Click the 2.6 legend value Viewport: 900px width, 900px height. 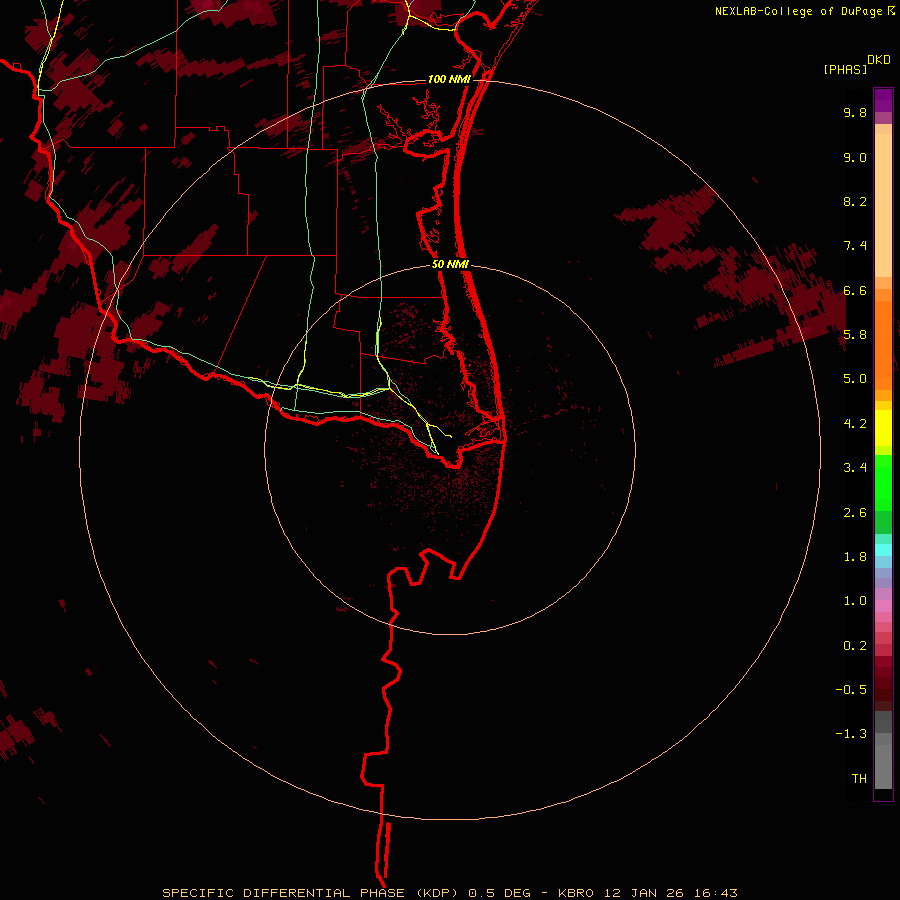coord(855,513)
